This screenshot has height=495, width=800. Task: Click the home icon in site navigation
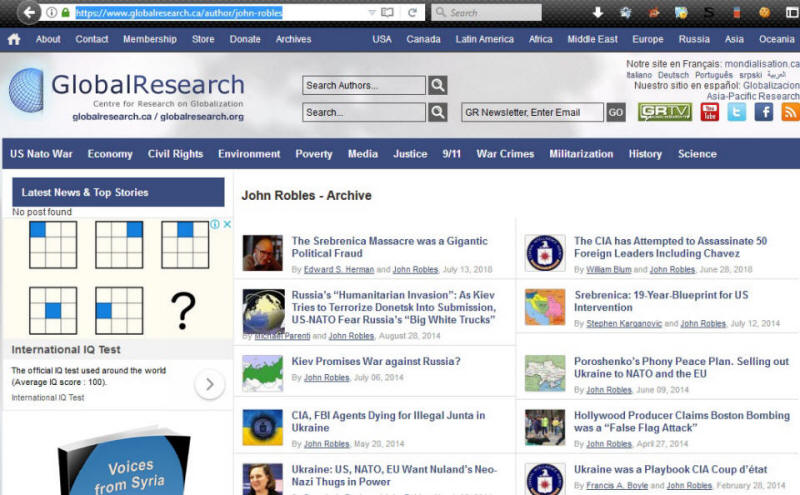[x=14, y=40]
